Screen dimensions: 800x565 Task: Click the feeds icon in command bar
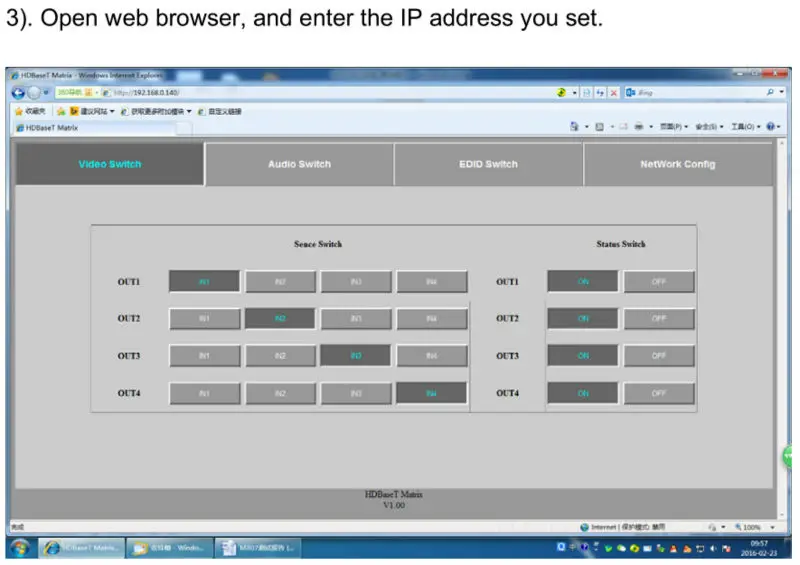[599, 127]
